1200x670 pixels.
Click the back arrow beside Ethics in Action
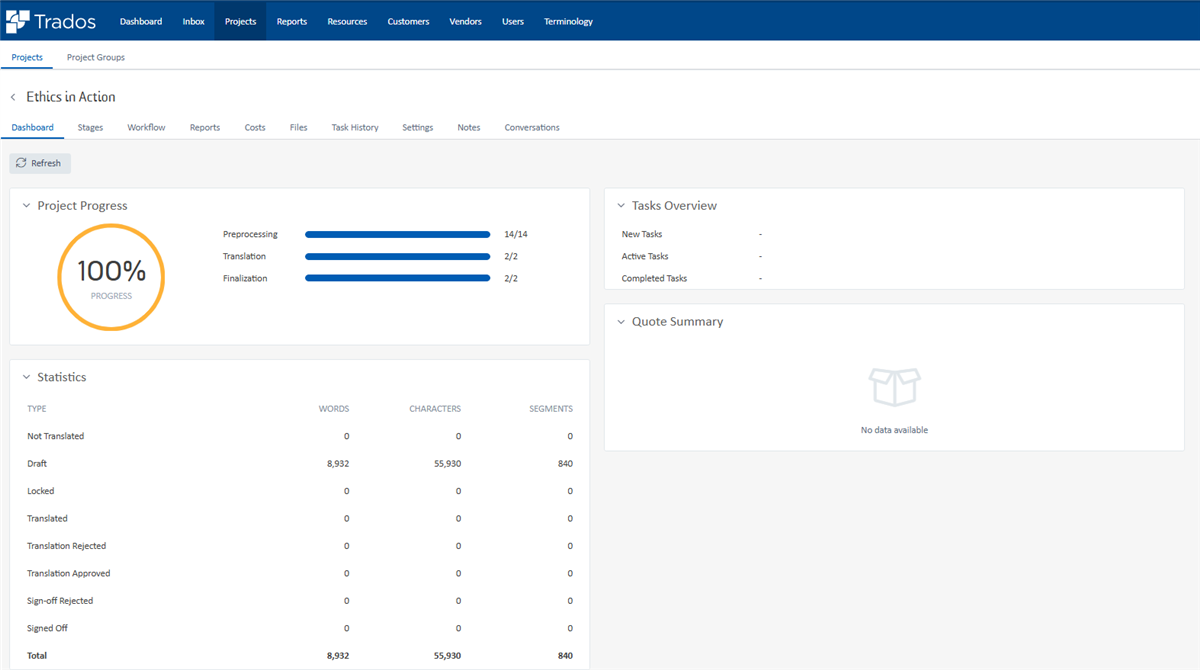(11, 97)
